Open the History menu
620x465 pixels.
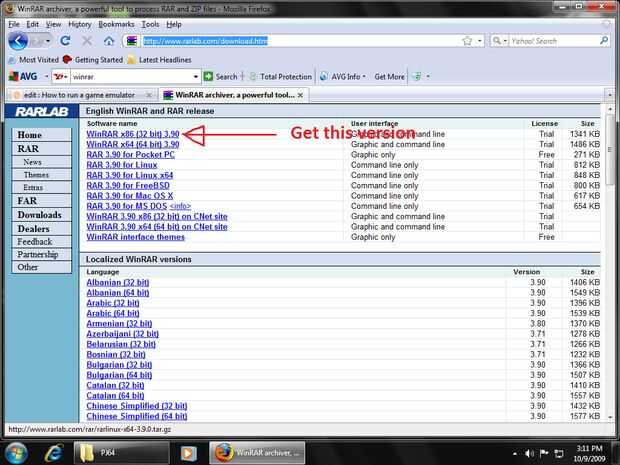[79, 25]
